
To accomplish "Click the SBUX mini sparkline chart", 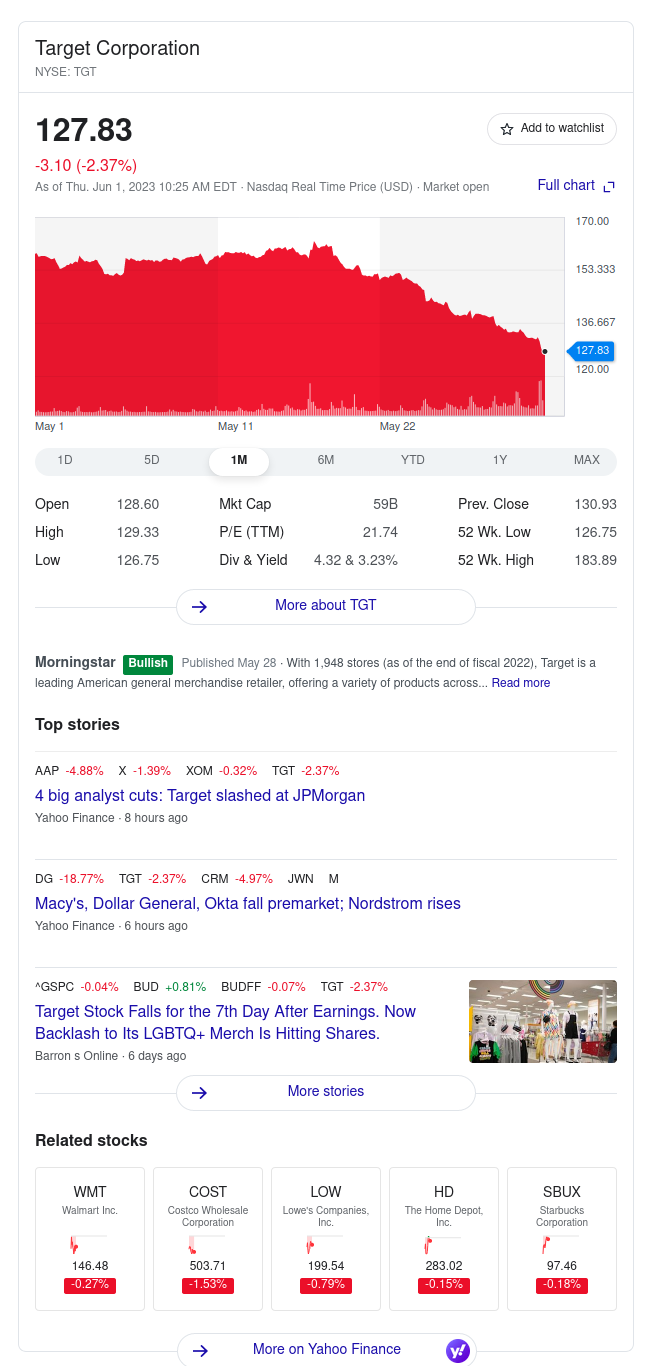I will coord(560,1244).
